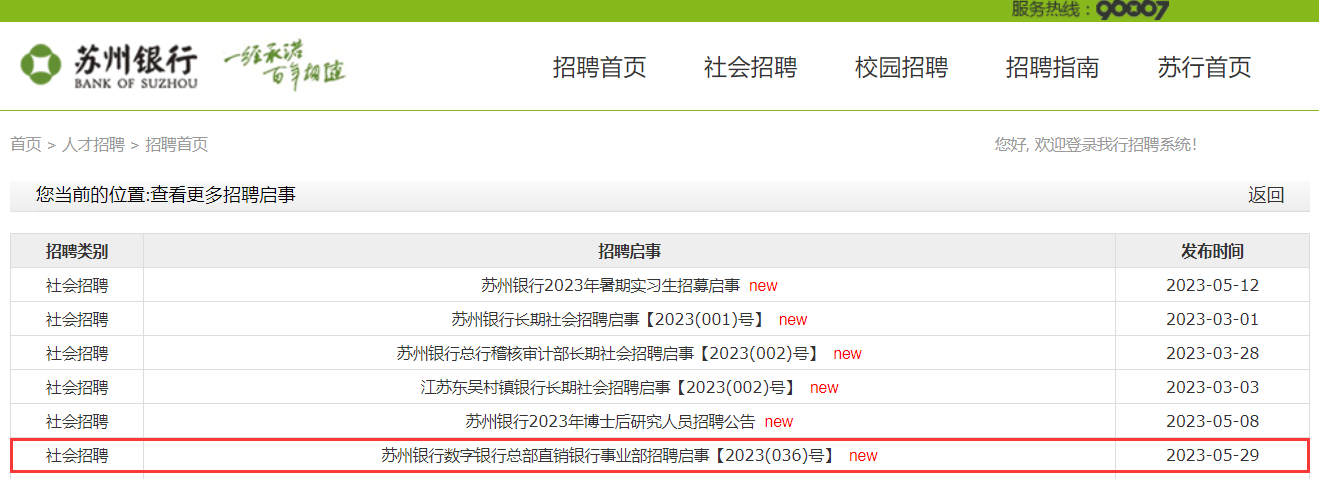Click the 招聘类别 column header

[77, 251]
